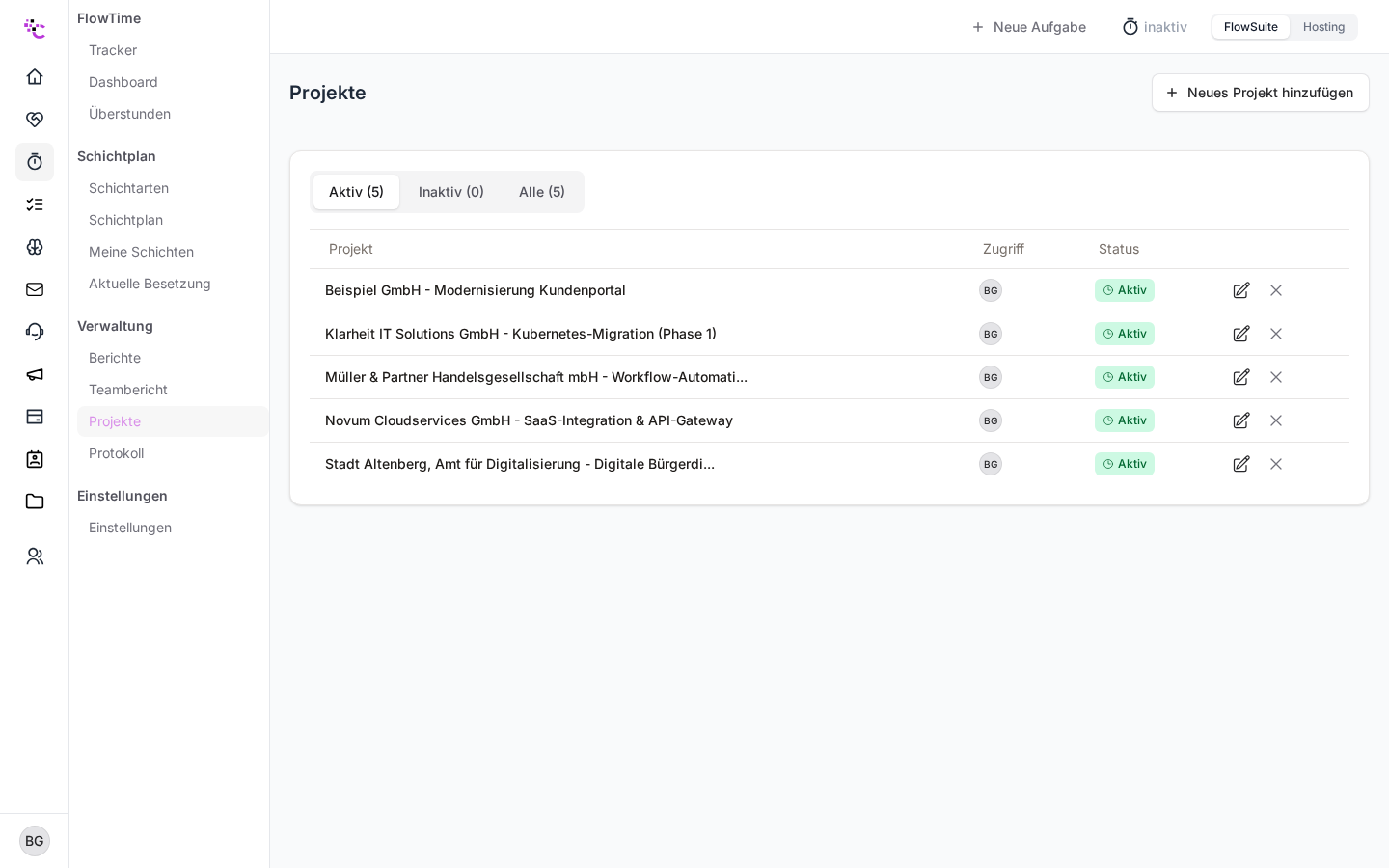1389x868 pixels.
Task: Open Einstellungen menu item
Action: click(130, 528)
